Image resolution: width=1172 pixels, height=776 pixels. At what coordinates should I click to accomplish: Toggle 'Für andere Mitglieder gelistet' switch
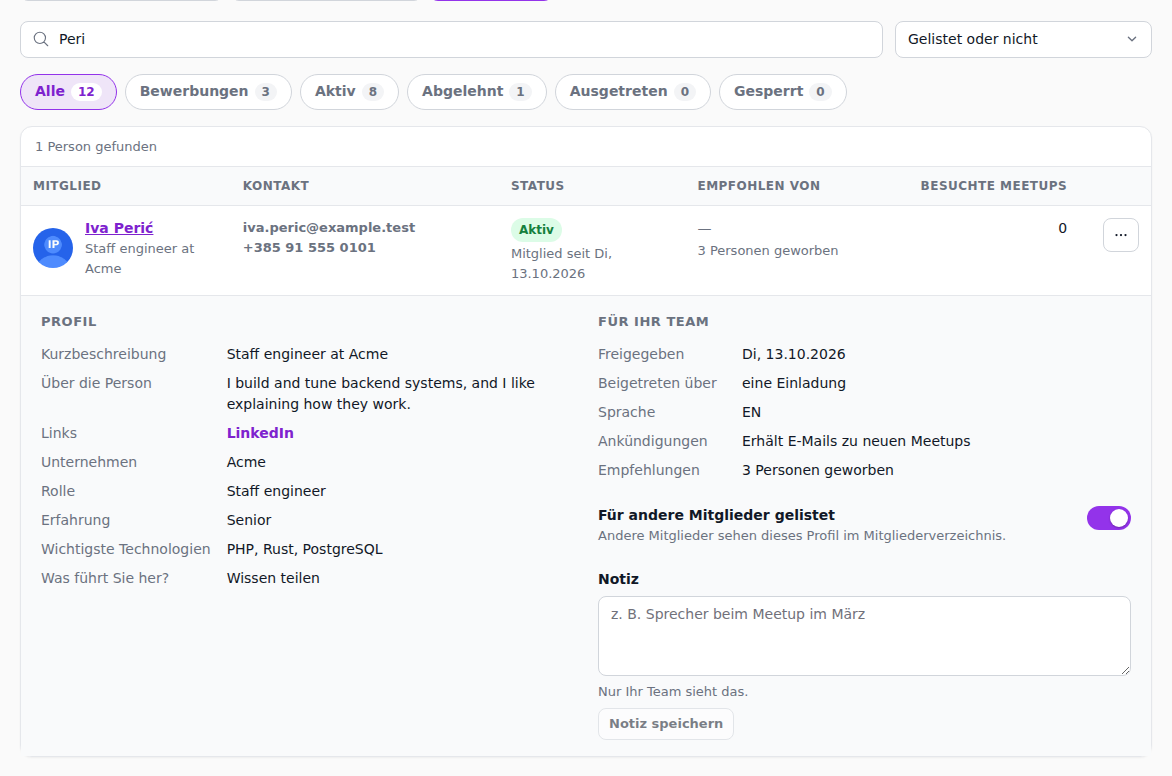point(1108,518)
